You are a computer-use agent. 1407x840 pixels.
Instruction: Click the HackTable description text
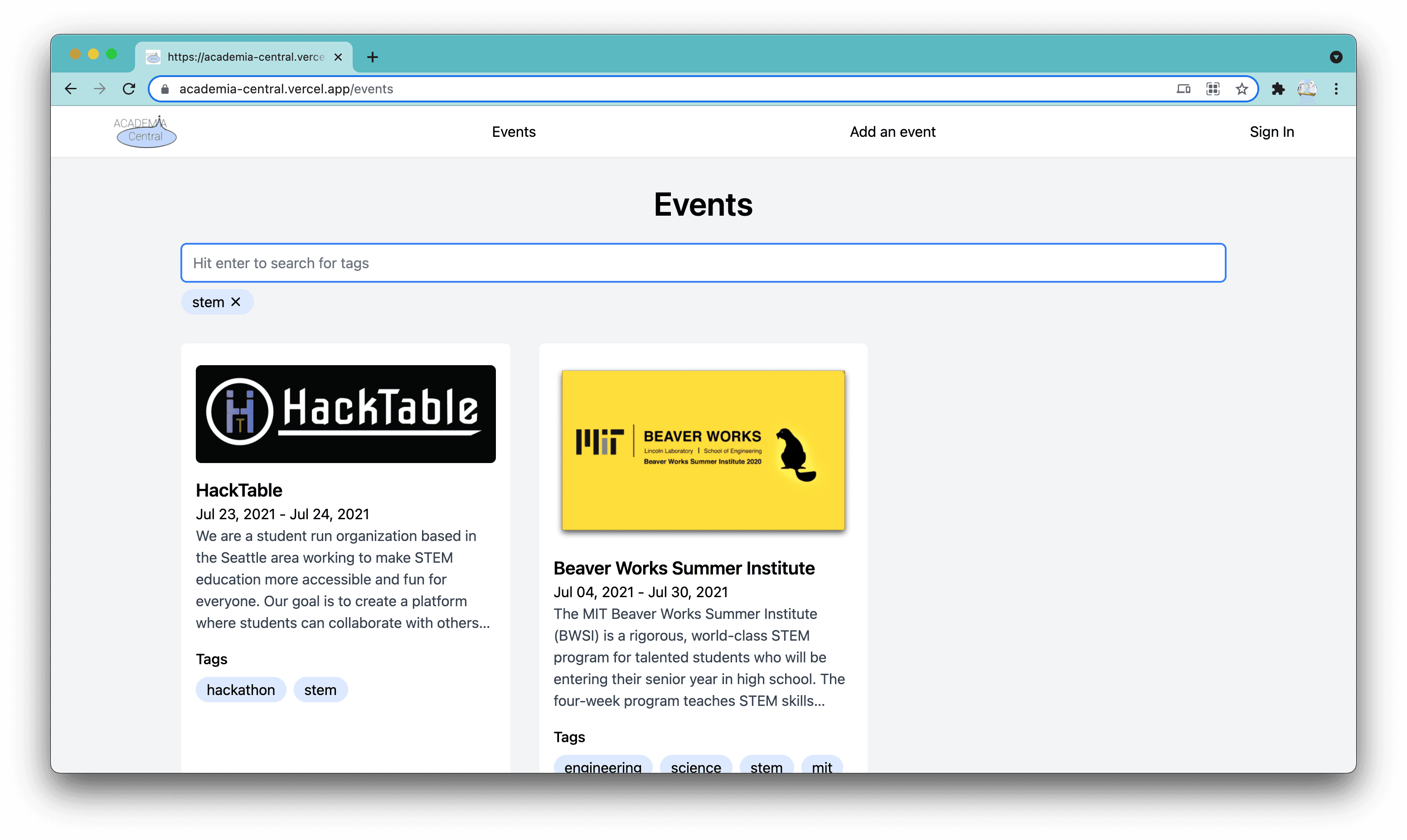pyautogui.click(x=343, y=579)
